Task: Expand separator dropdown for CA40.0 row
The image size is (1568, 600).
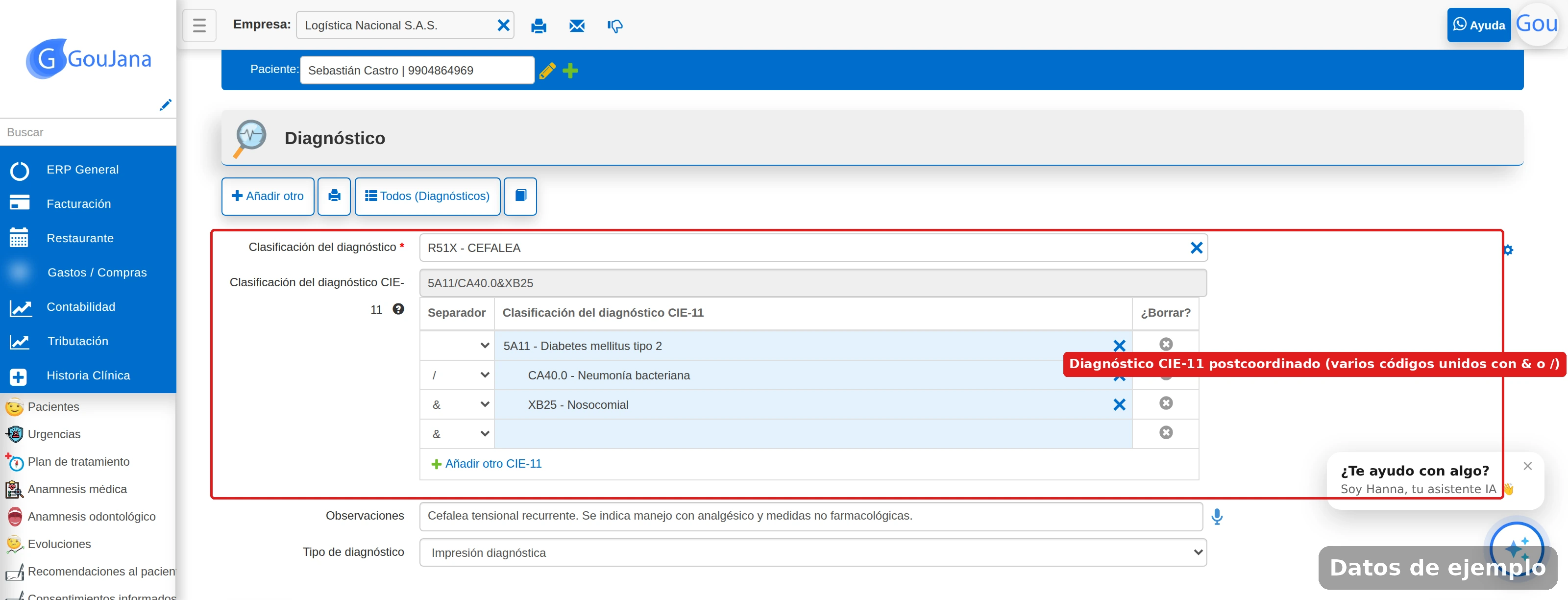Action: [x=457, y=375]
